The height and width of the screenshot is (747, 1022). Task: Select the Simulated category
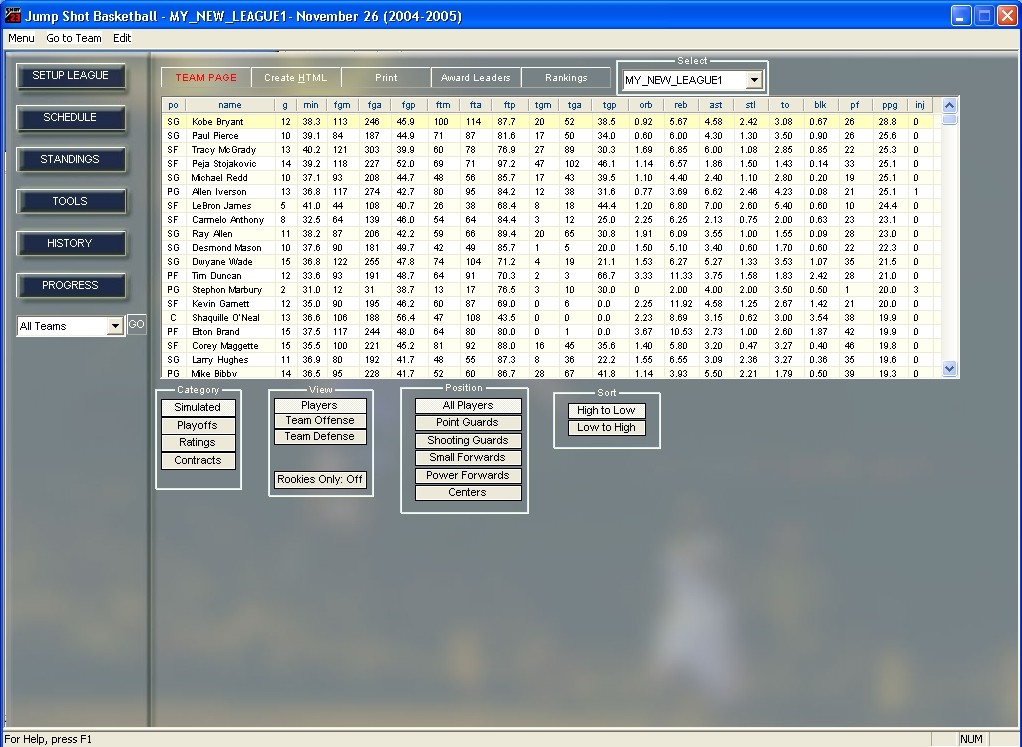click(x=198, y=407)
